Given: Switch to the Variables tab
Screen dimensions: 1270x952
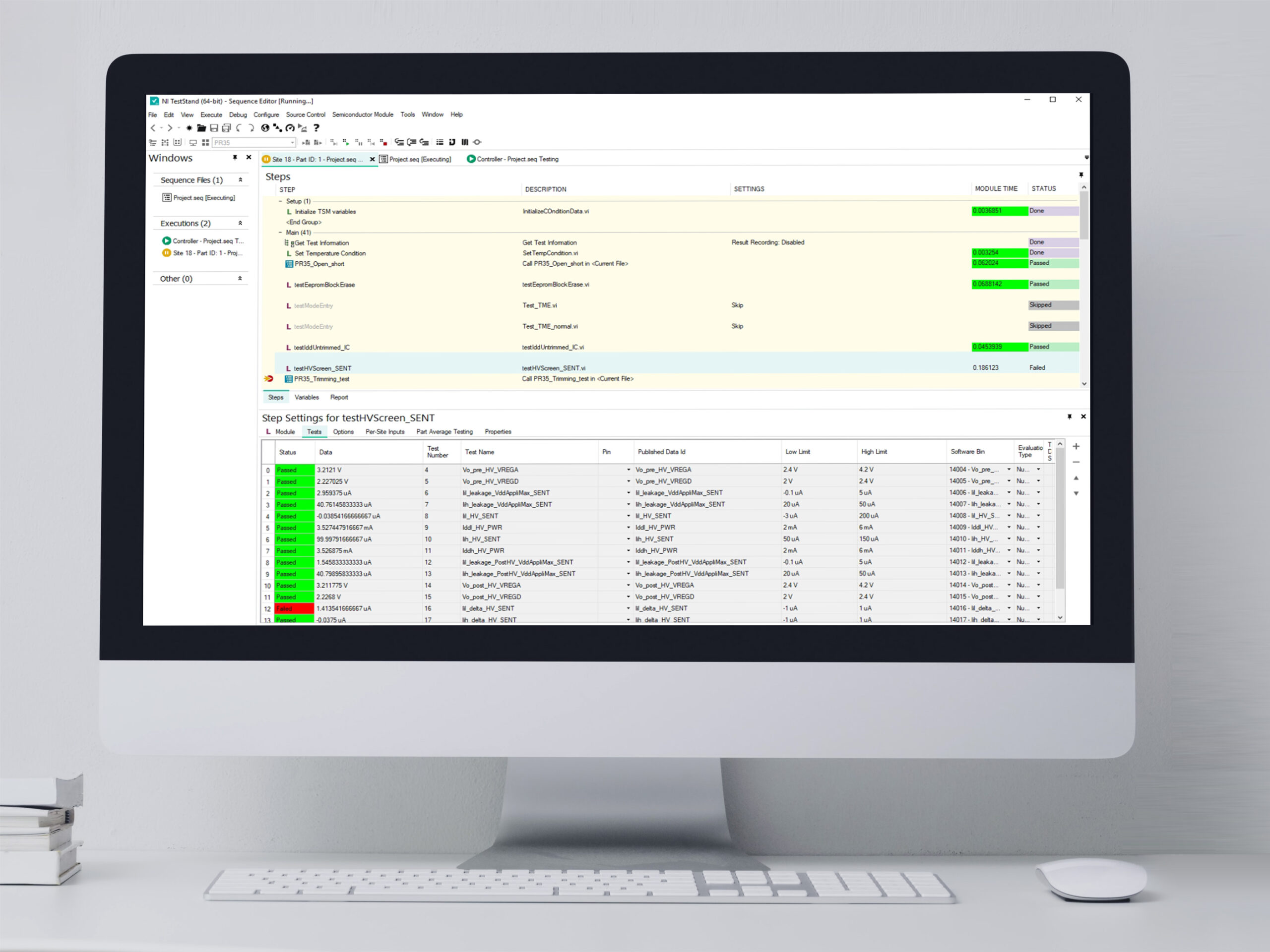Looking at the screenshot, I should (307, 397).
